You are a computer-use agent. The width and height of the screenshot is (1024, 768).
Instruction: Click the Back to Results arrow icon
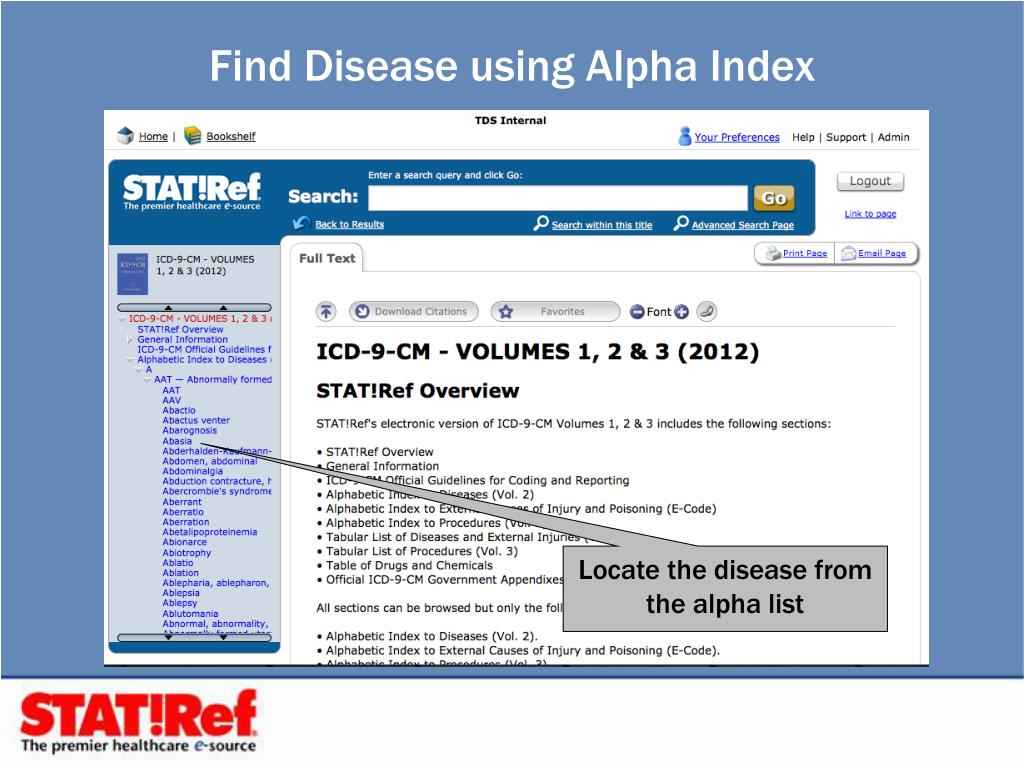(301, 223)
